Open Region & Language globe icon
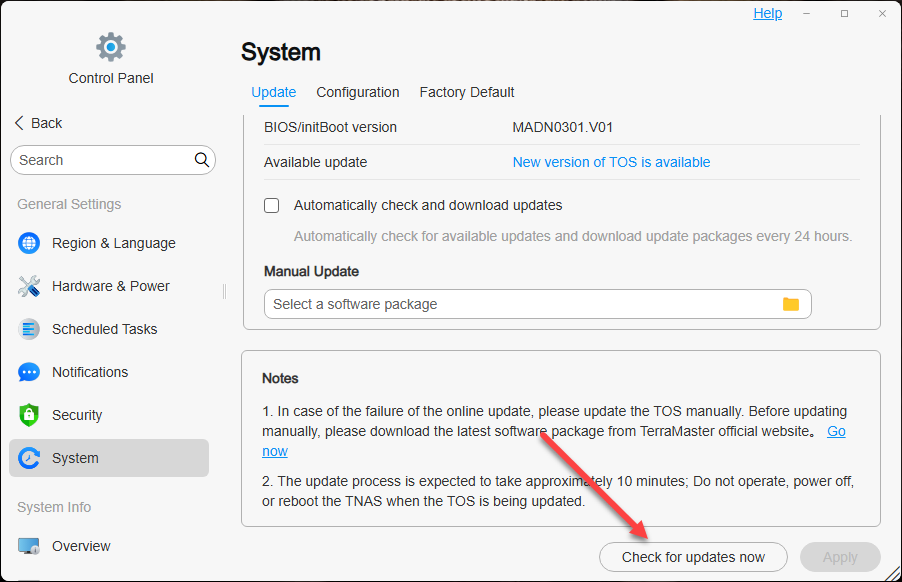 (x=30, y=243)
